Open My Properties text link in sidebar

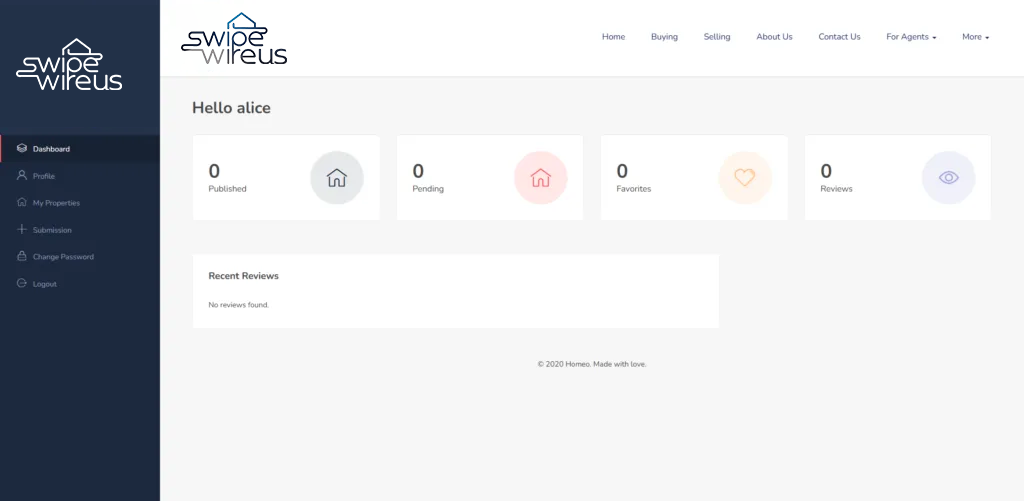56,203
